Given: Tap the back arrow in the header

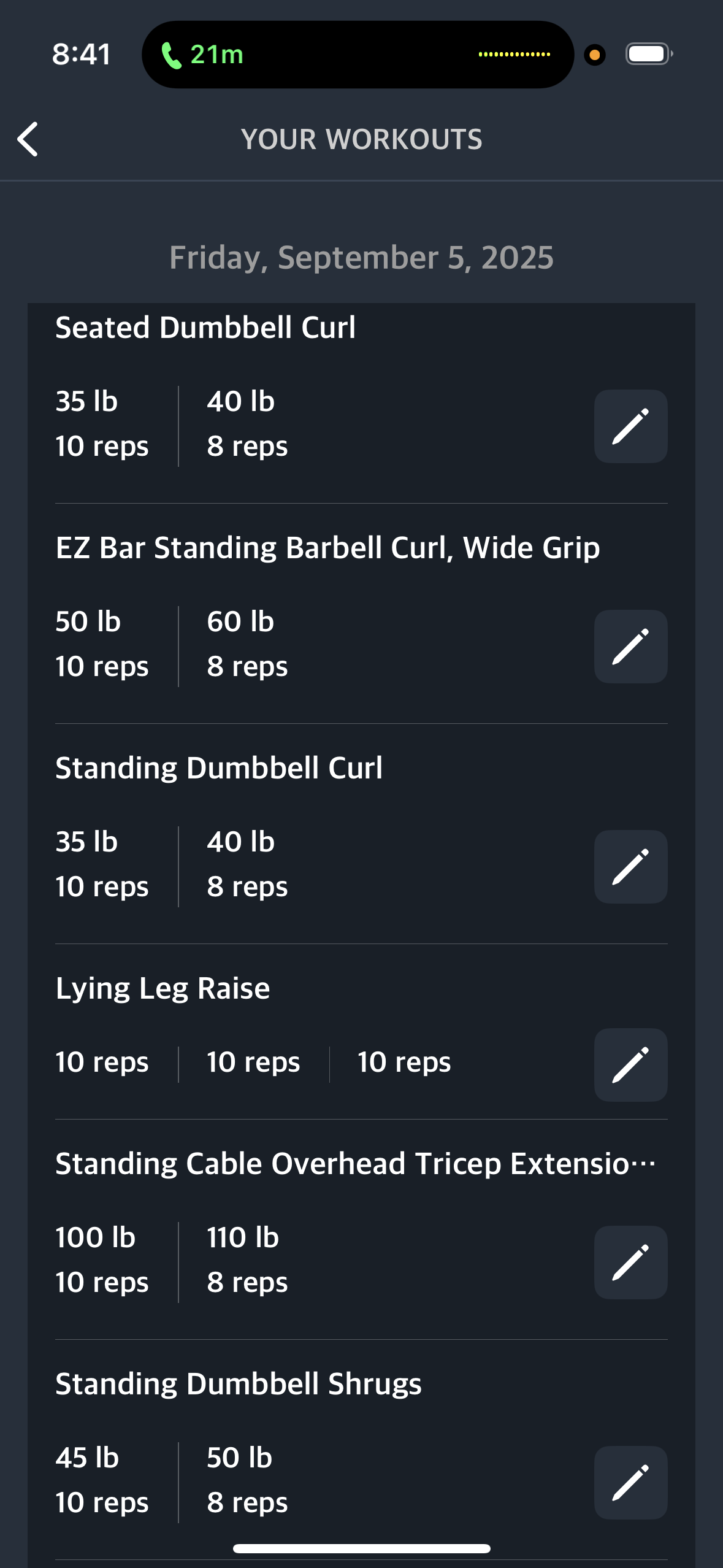Looking at the screenshot, I should pyautogui.click(x=28, y=139).
